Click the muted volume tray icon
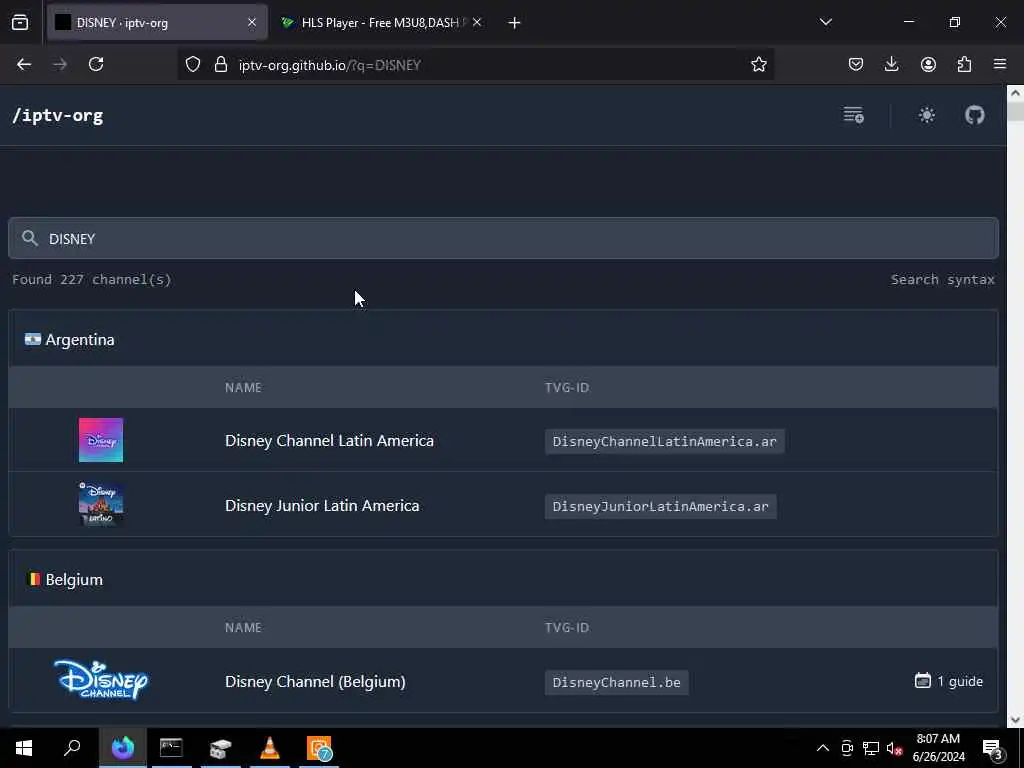The width and height of the screenshot is (1024, 768). tap(894, 748)
